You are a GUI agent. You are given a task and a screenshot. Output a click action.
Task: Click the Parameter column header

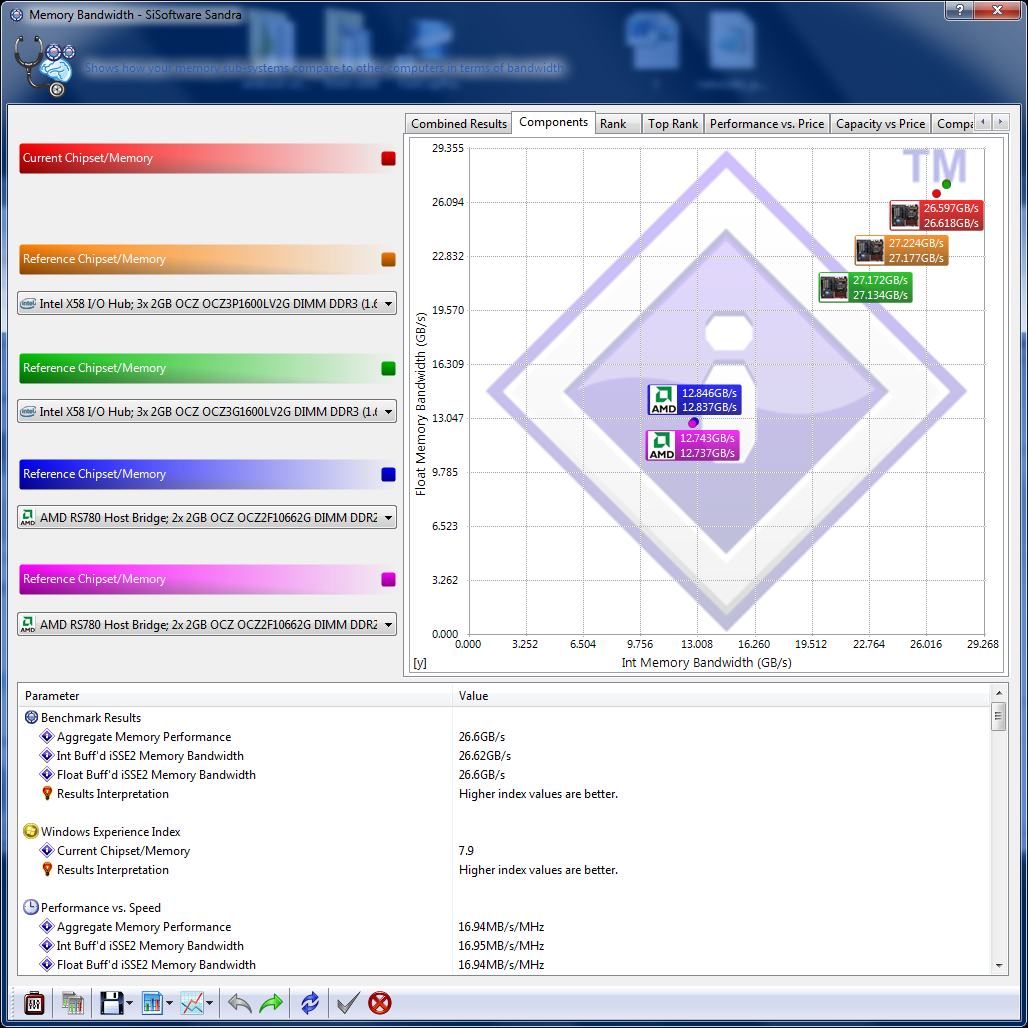pos(235,696)
